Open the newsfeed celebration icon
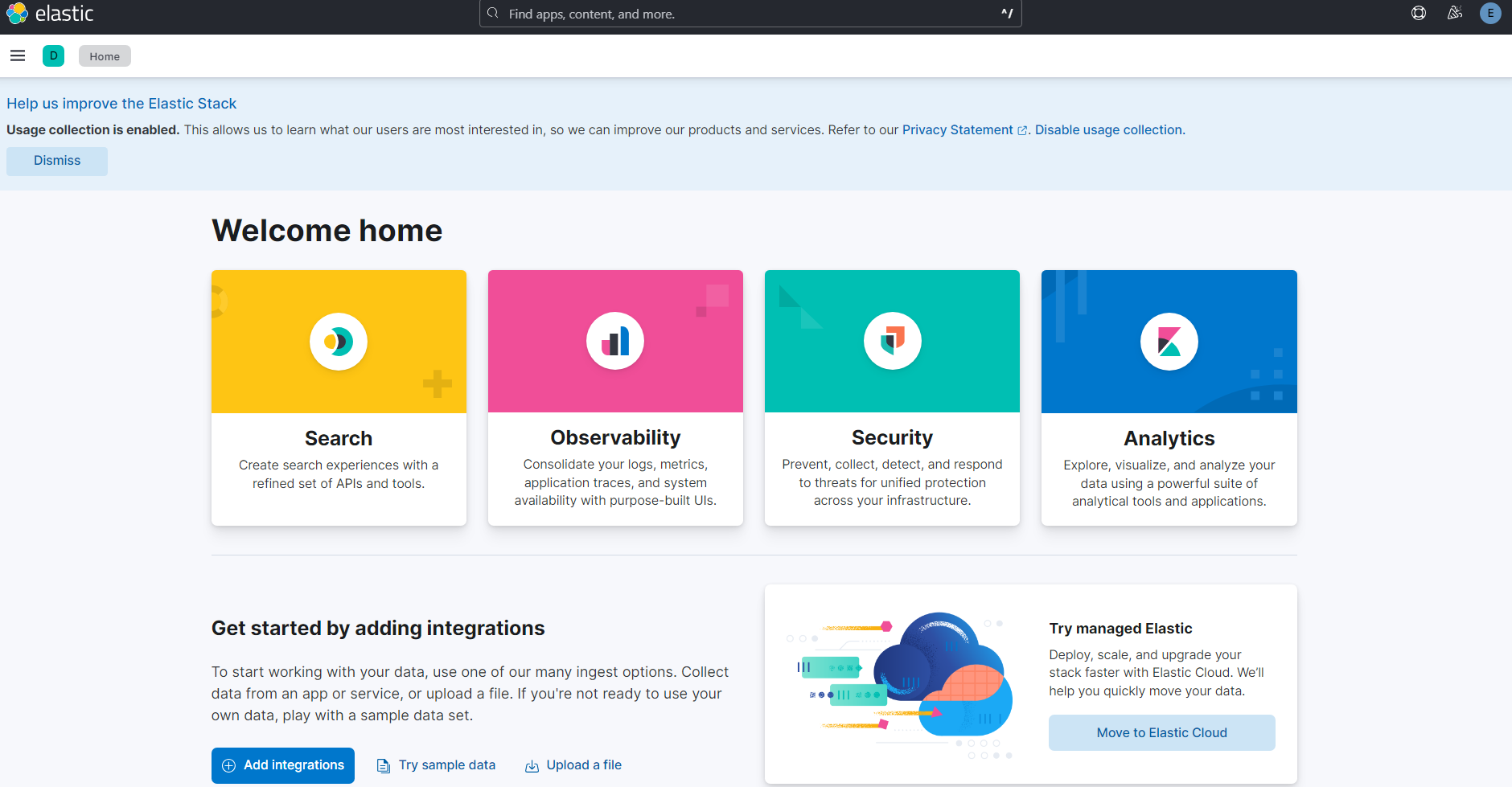Image resolution: width=1512 pixels, height=787 pixels. [x=1455, y=13]
